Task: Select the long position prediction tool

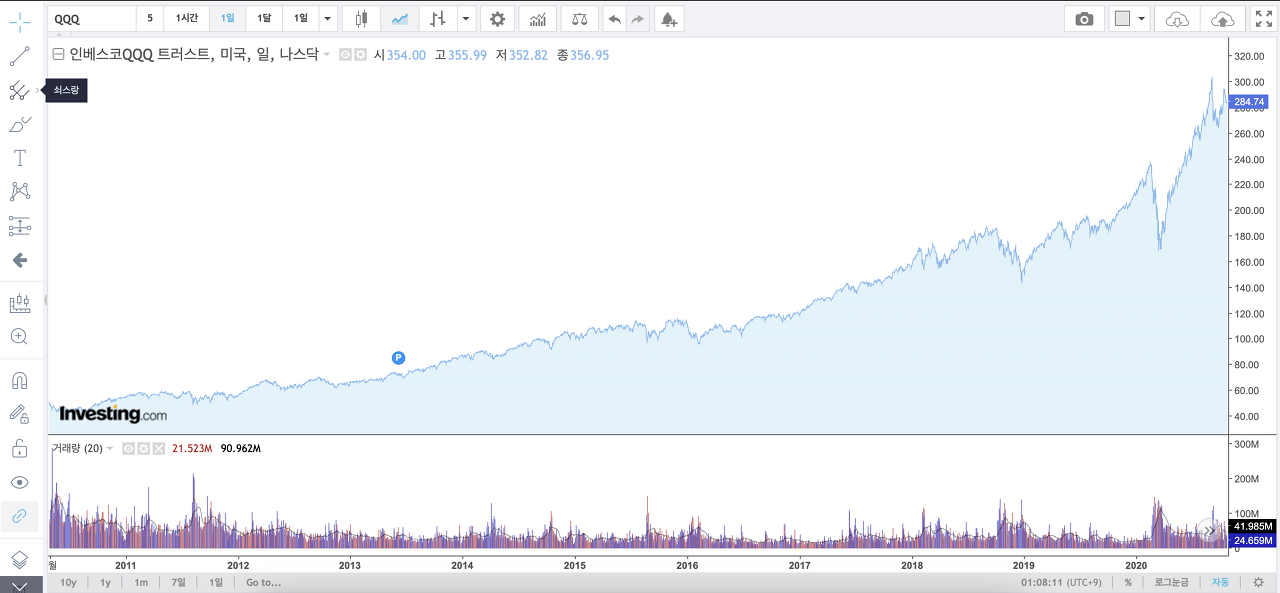Action: (19, 226)
